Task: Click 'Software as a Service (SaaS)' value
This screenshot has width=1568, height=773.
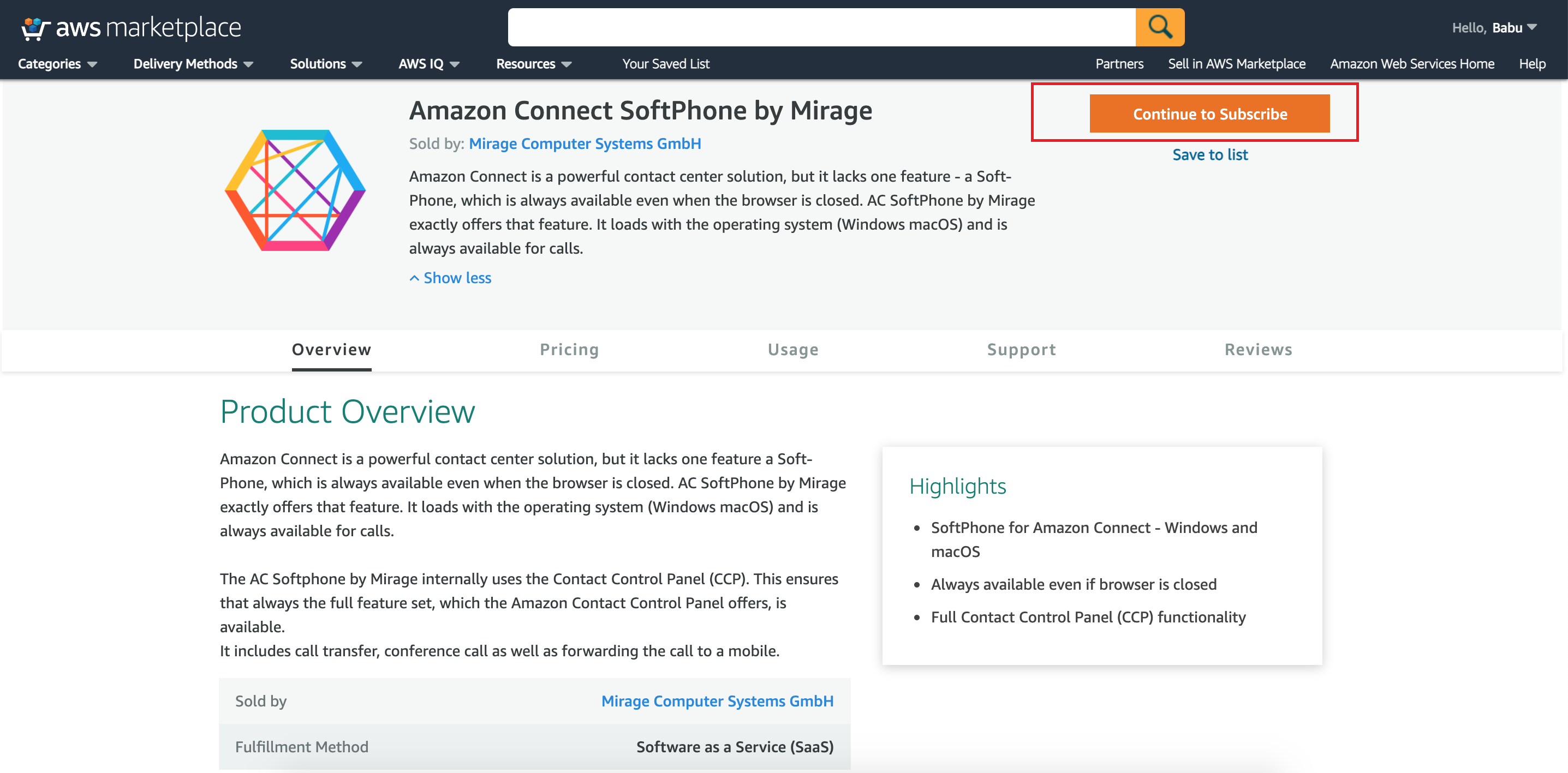Action: pyautogui.click(x=735, y=747)
